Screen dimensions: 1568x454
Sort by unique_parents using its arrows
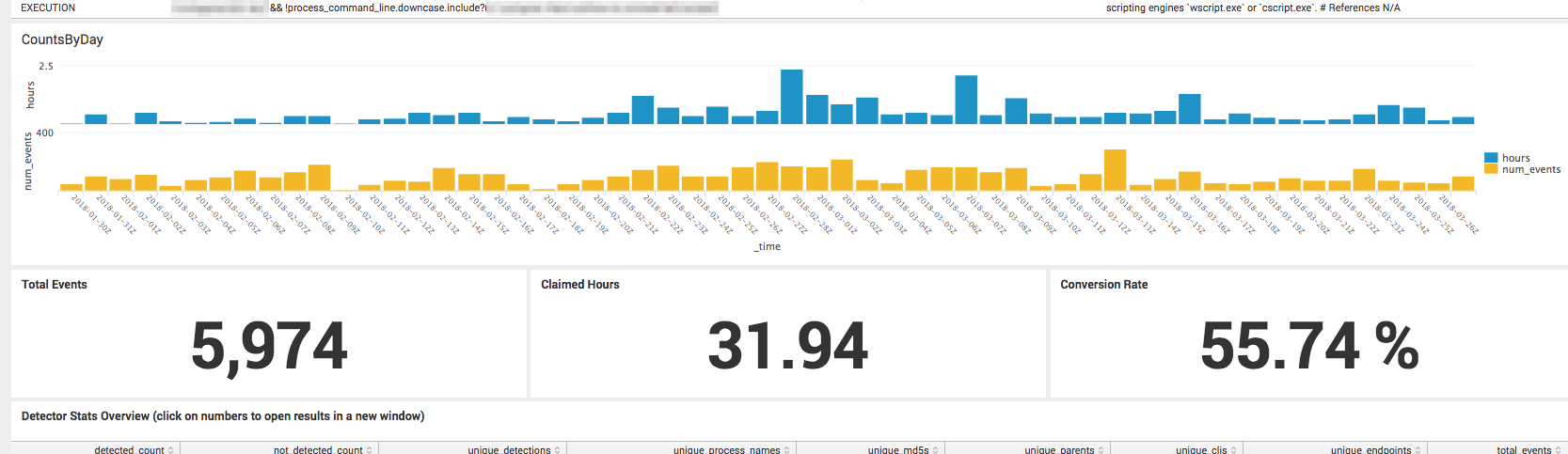click(x=1101, y=450)
